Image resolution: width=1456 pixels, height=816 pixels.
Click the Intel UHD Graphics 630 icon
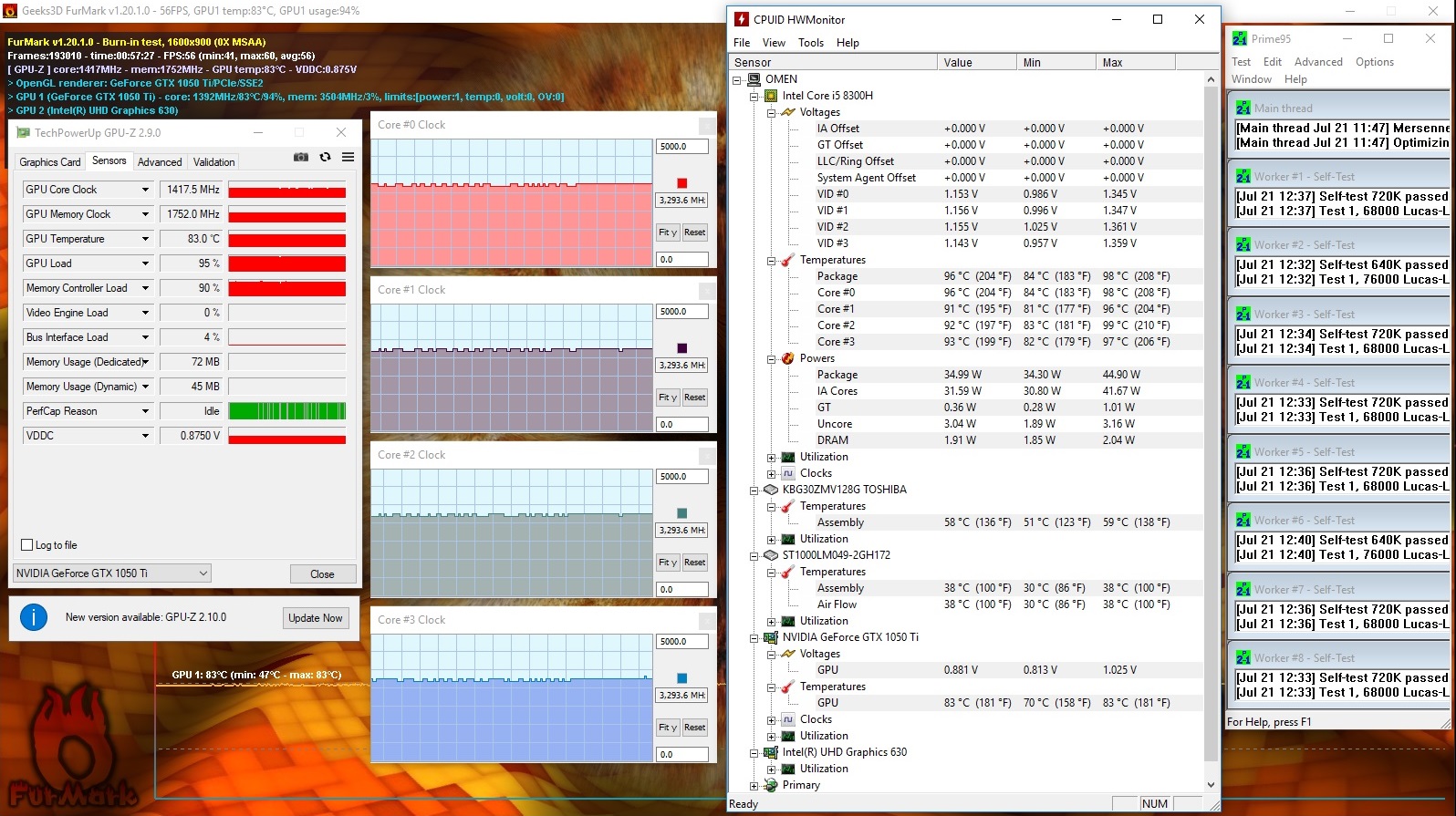point(771,752)
